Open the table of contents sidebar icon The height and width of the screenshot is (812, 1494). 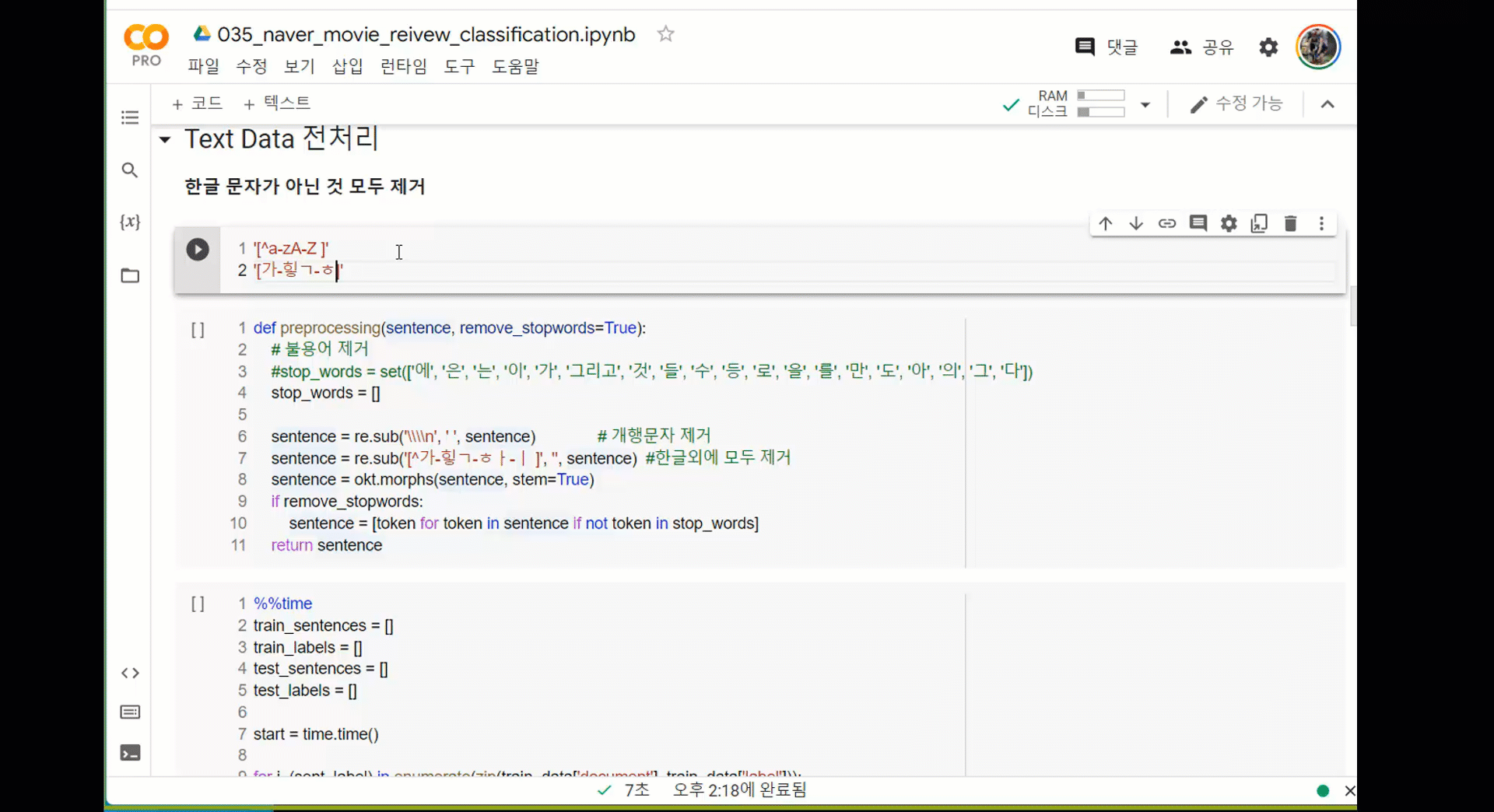130,117
